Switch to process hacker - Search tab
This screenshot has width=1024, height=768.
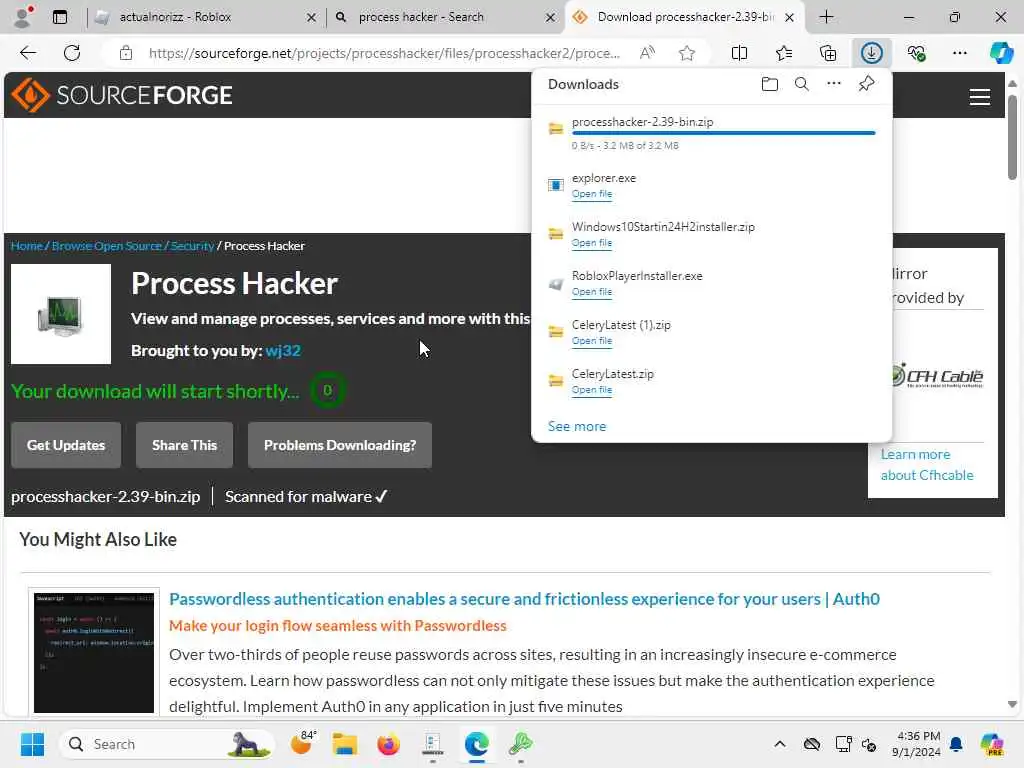click(443, 17)
